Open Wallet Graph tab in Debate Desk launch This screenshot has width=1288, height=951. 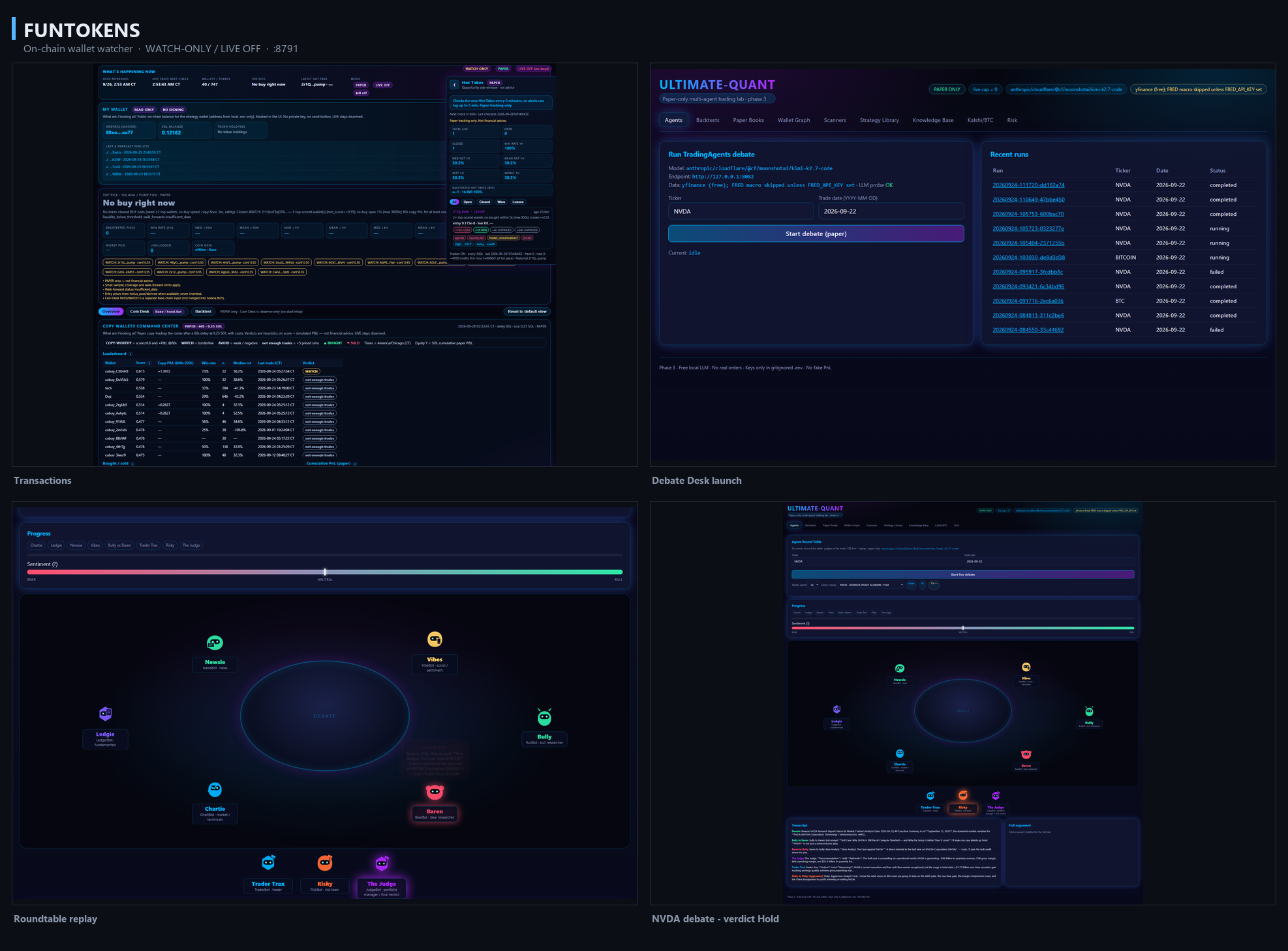pos(793,120)
